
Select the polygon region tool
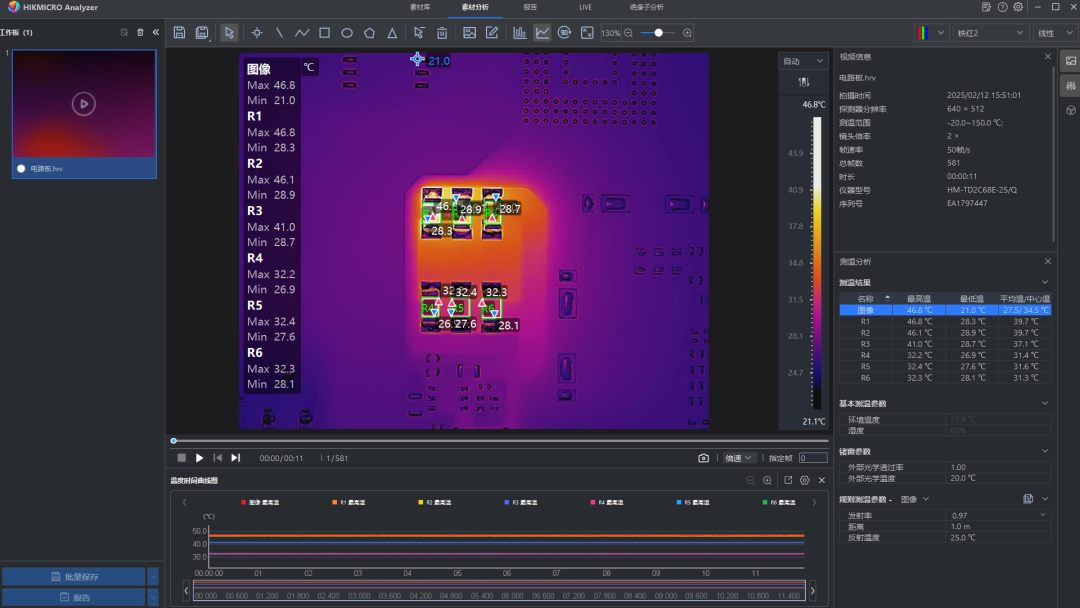(370, 33)
